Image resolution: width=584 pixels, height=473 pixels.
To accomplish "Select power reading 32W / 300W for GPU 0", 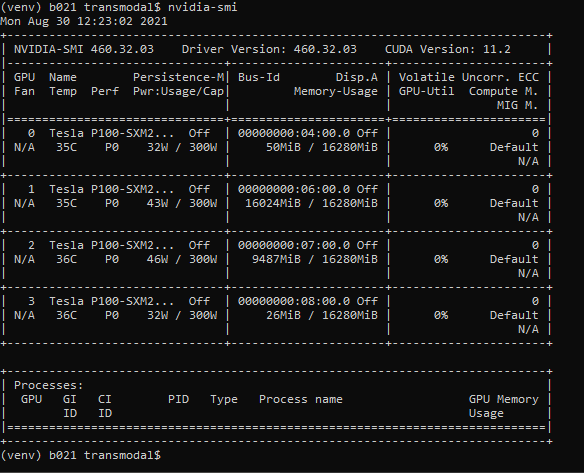I will coord(182,147).
